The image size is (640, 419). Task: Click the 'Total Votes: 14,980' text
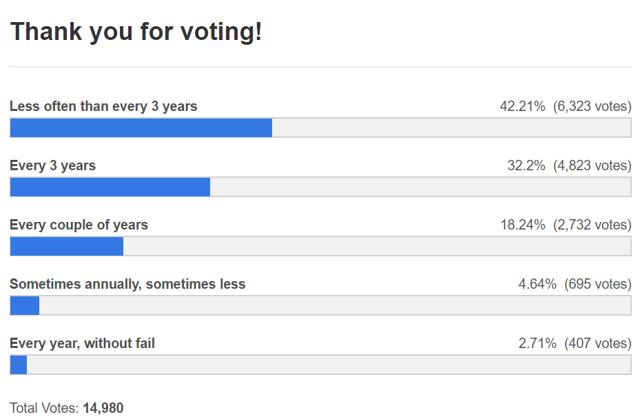(67, 408)
